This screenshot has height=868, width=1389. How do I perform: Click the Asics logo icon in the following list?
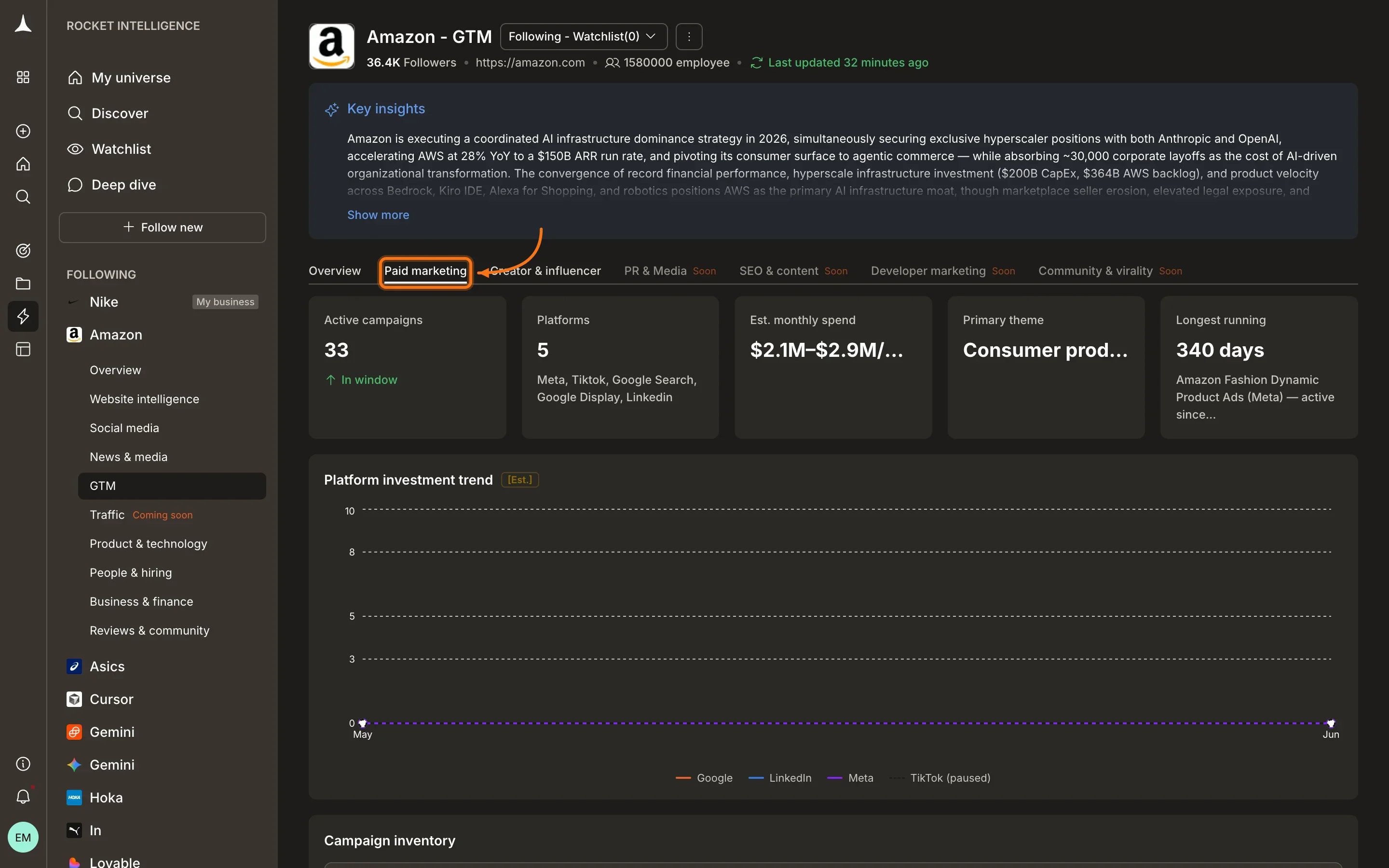[74, 666]
